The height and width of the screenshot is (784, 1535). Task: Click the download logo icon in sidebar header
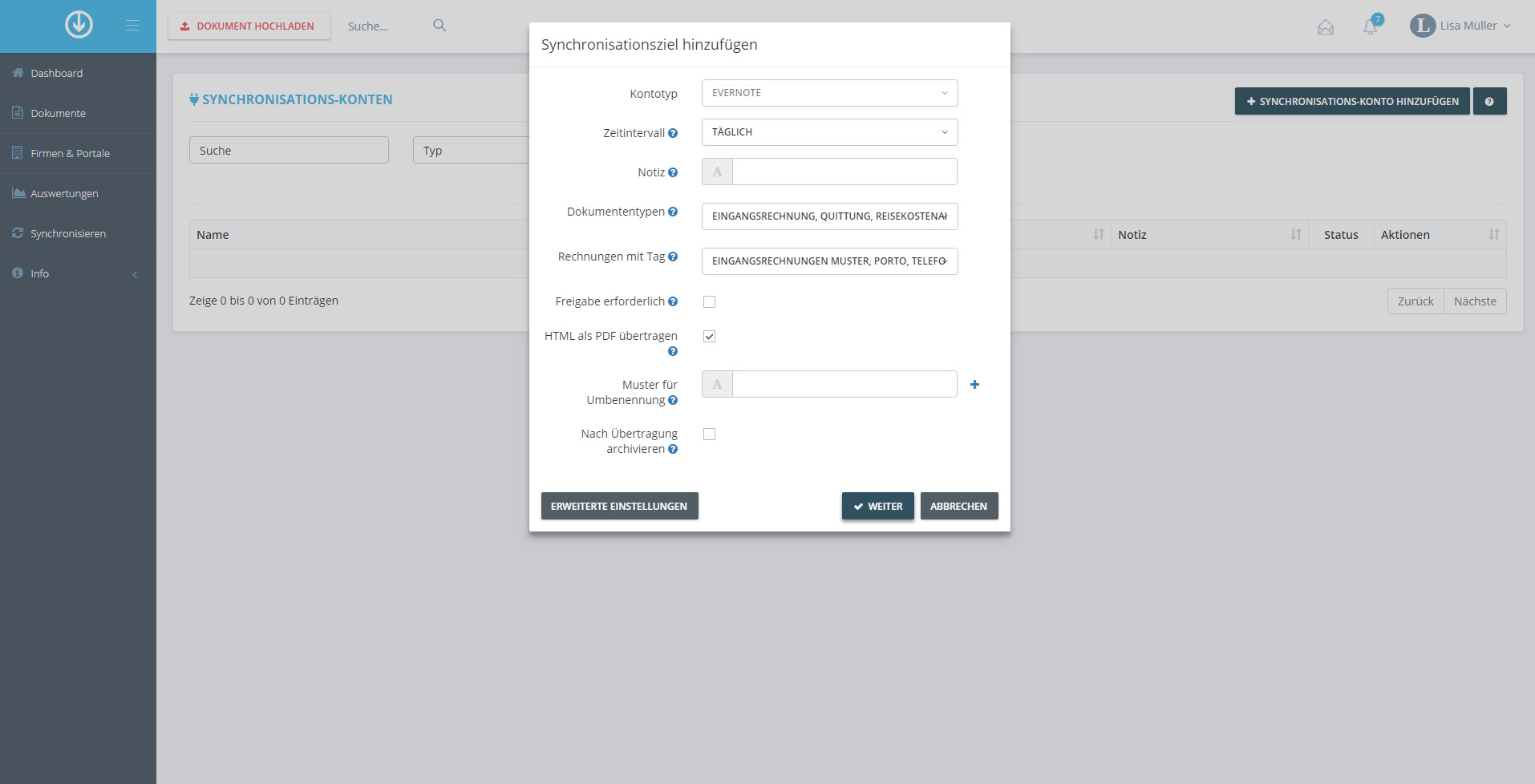click(x=79, y=25)
